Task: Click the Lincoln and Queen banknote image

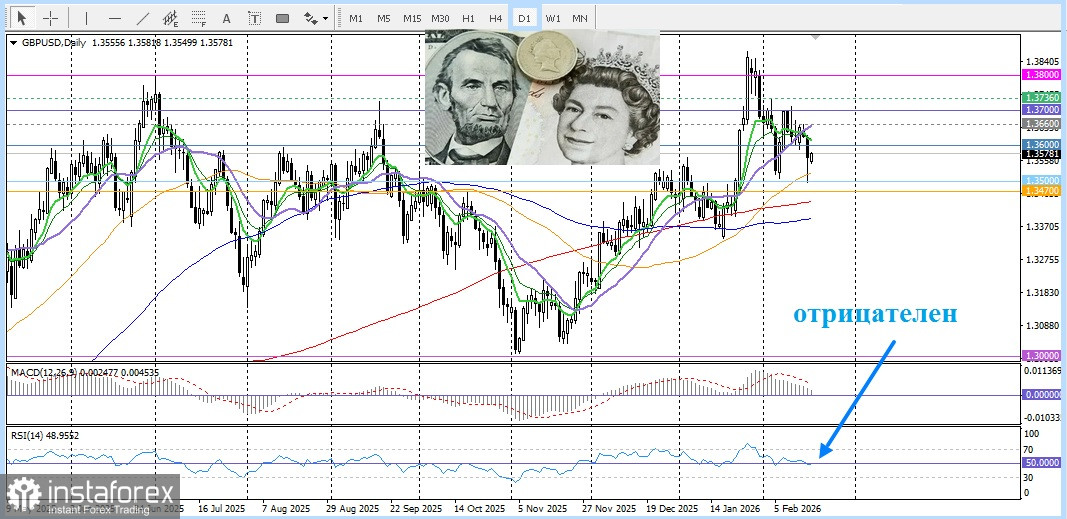Action: (x=542, y=97)
